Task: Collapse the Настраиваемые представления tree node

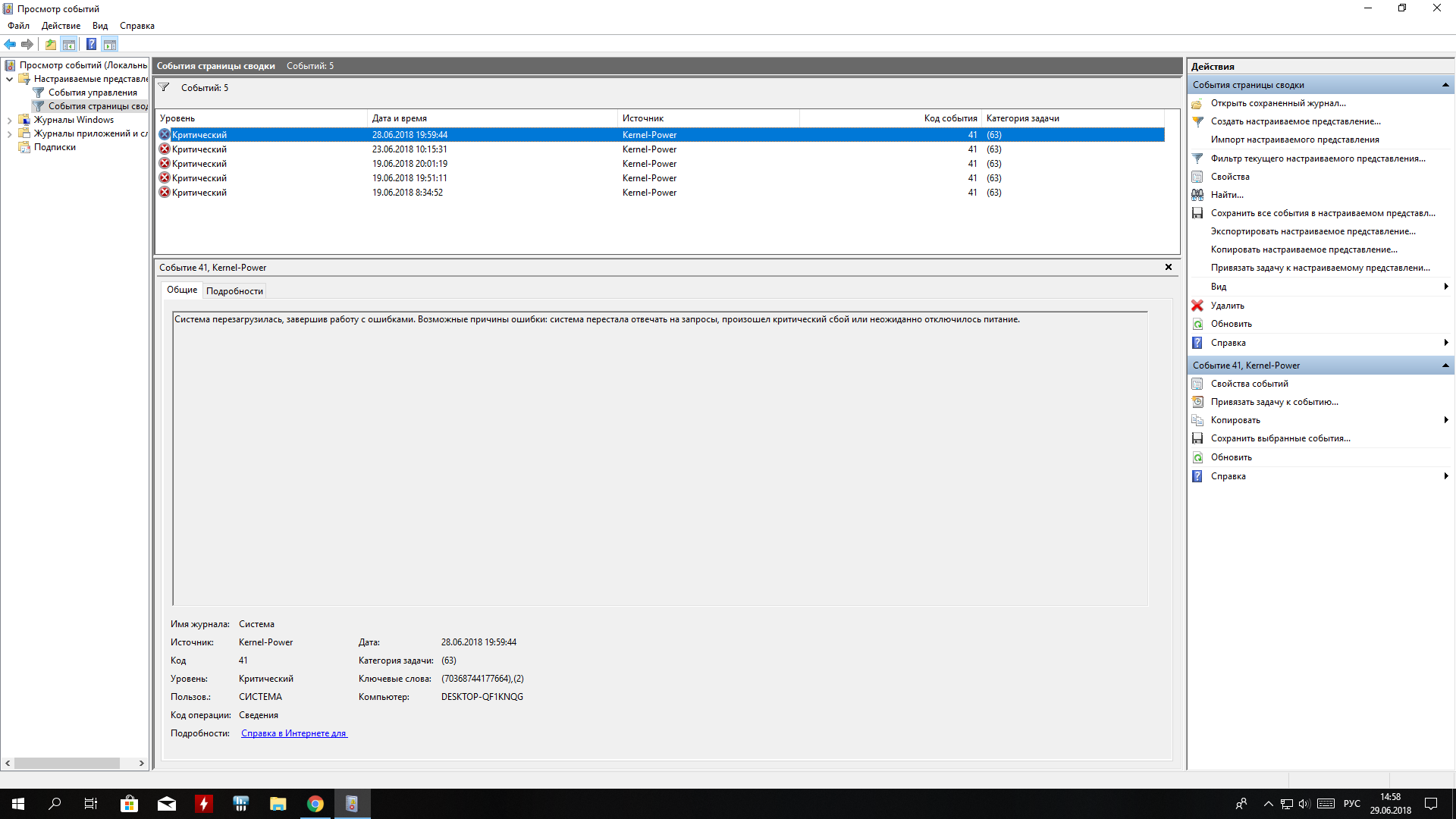Action: pos(9,79)
